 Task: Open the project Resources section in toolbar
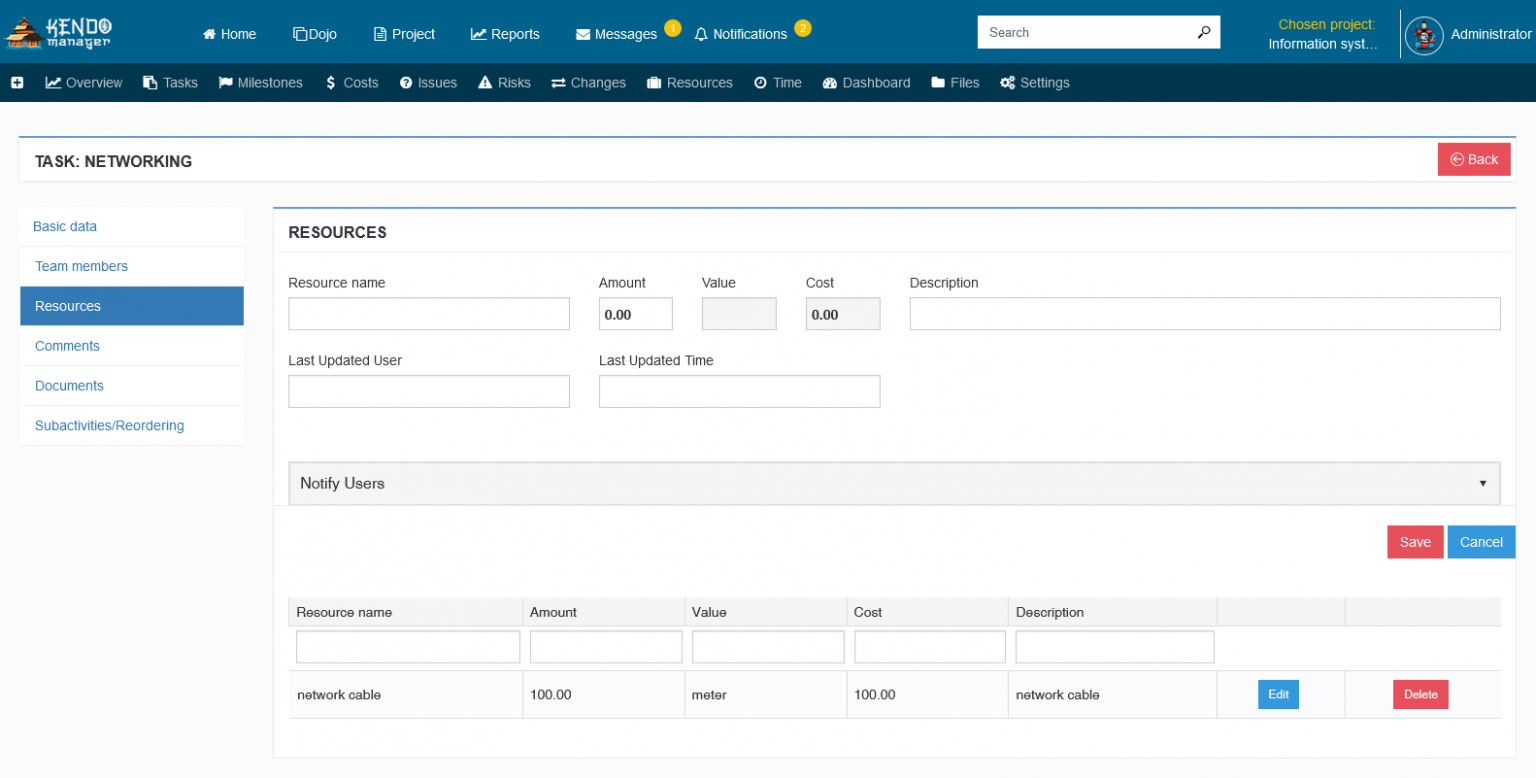point(690,83)
